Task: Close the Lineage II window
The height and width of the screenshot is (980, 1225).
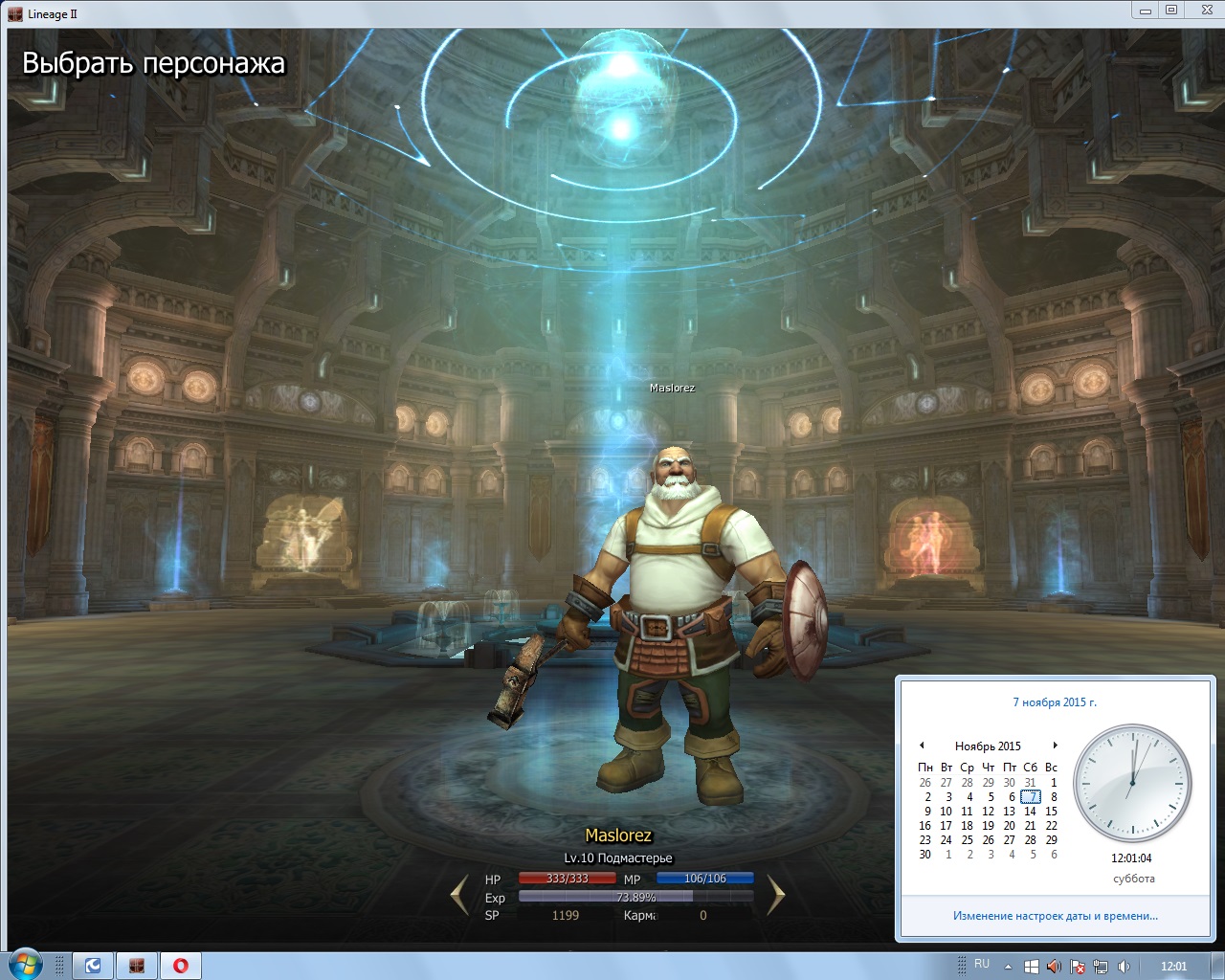Action: (1205, 10)
